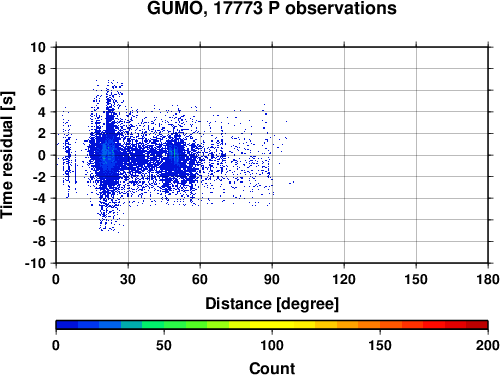Click the Distance [degree] axis label

point(272,304)
